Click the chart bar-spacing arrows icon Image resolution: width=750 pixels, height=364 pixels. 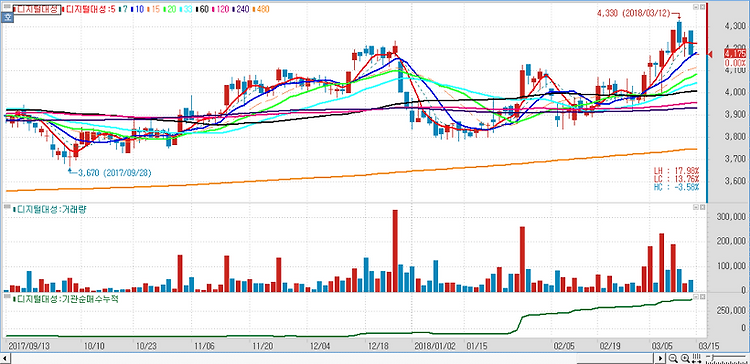696,358
